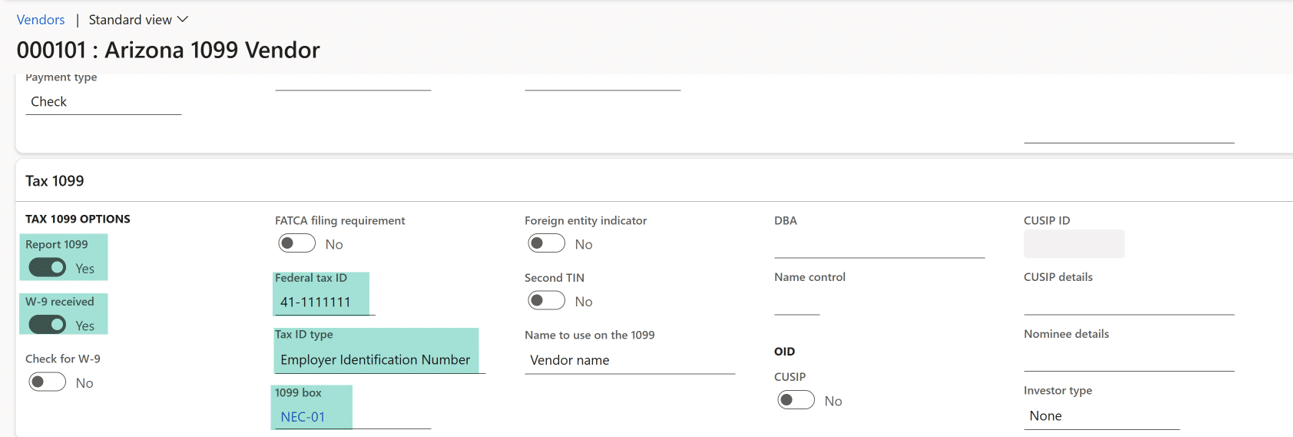Turn on FATCA filing requirement toggle
Screen dimensions: 1293x437
[297, 243]
